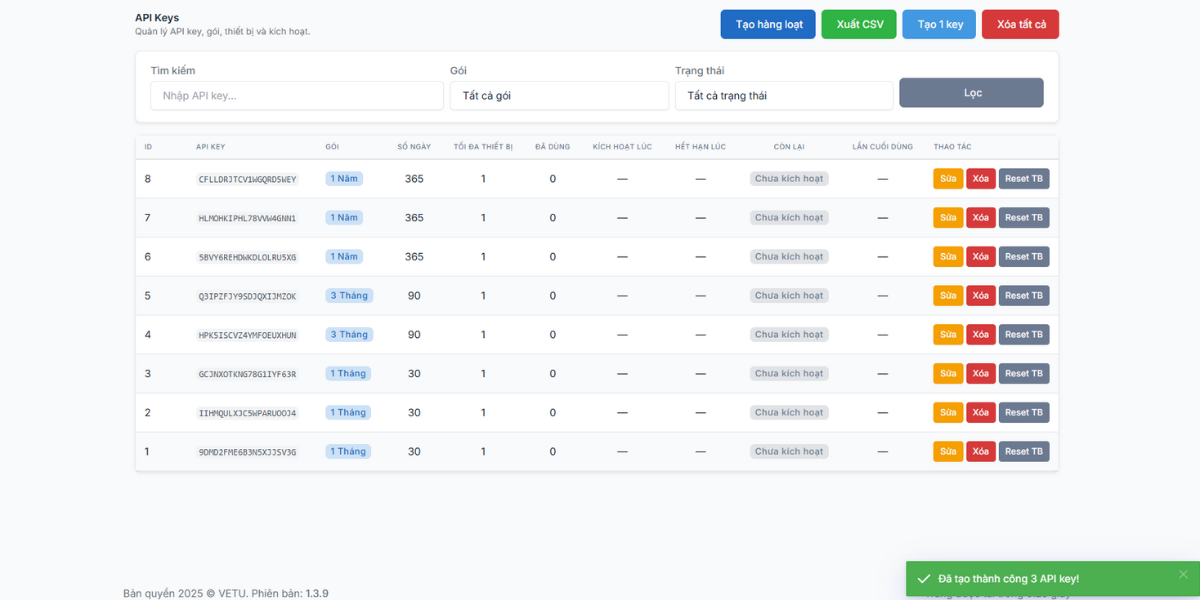Click the 3 Tháng badge on row 5
This screenshot has width=1200, height=600.
[x=349, y=296]
